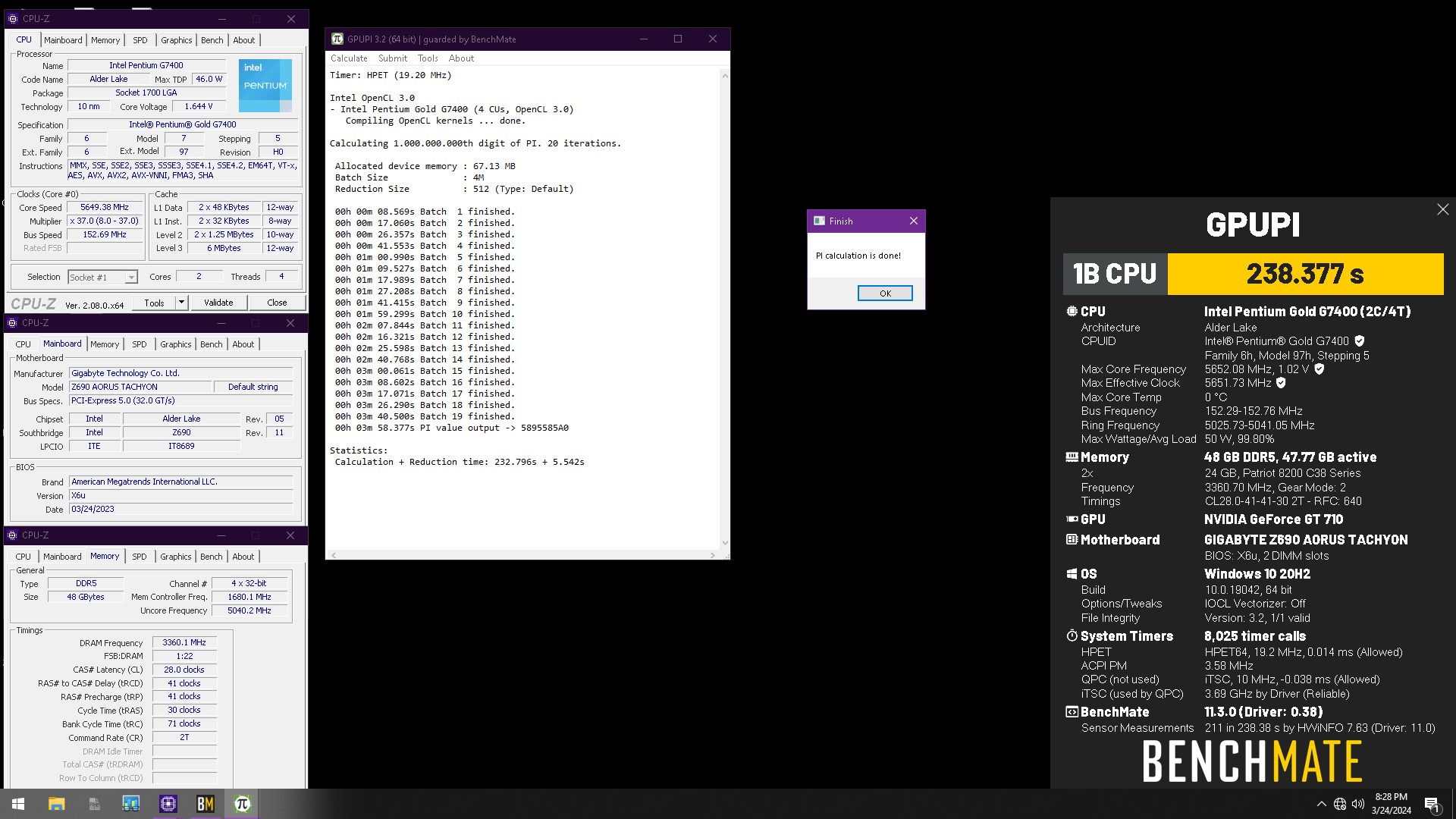Screen dimensions: 1456x819
Task: Click the CPU-Z icon in Memory window title
Action: (x=12, y=535)
